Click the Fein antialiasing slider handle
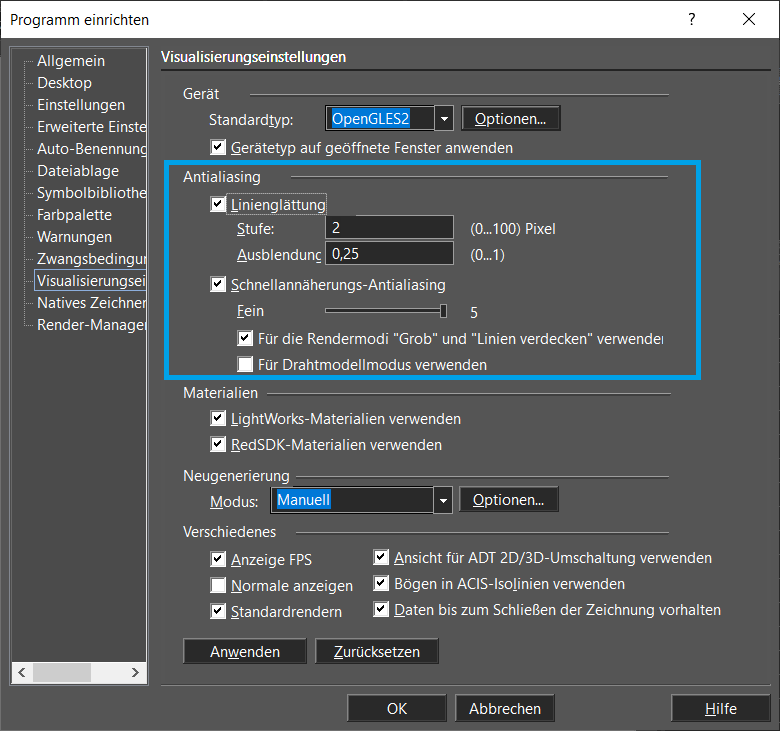Image resolution: width=780 pixels, height=731 pixels. point(443,311)
